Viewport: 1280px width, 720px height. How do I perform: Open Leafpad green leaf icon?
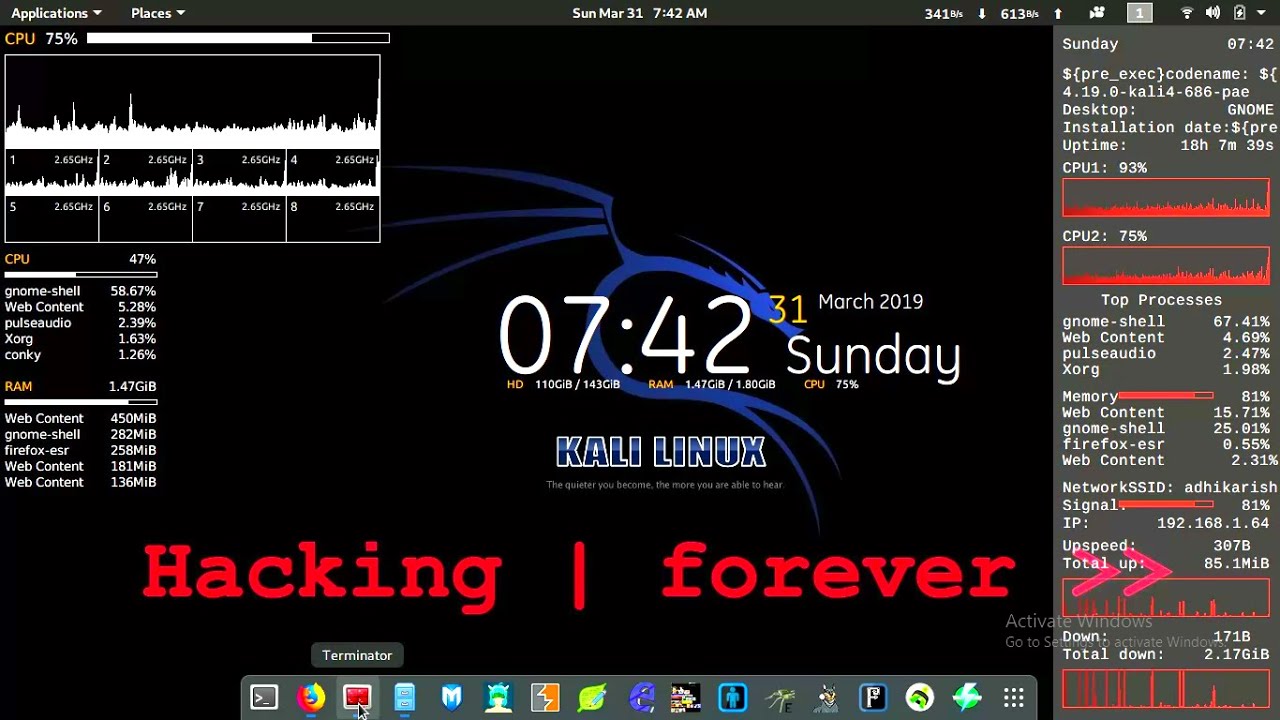pyautogui.click(x=592, y=697)
